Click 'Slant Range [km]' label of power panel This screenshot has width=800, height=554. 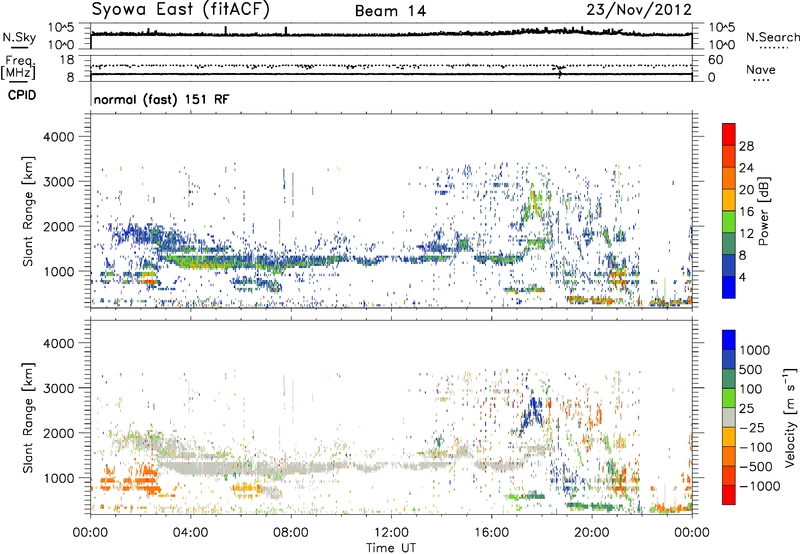[28, 211]
